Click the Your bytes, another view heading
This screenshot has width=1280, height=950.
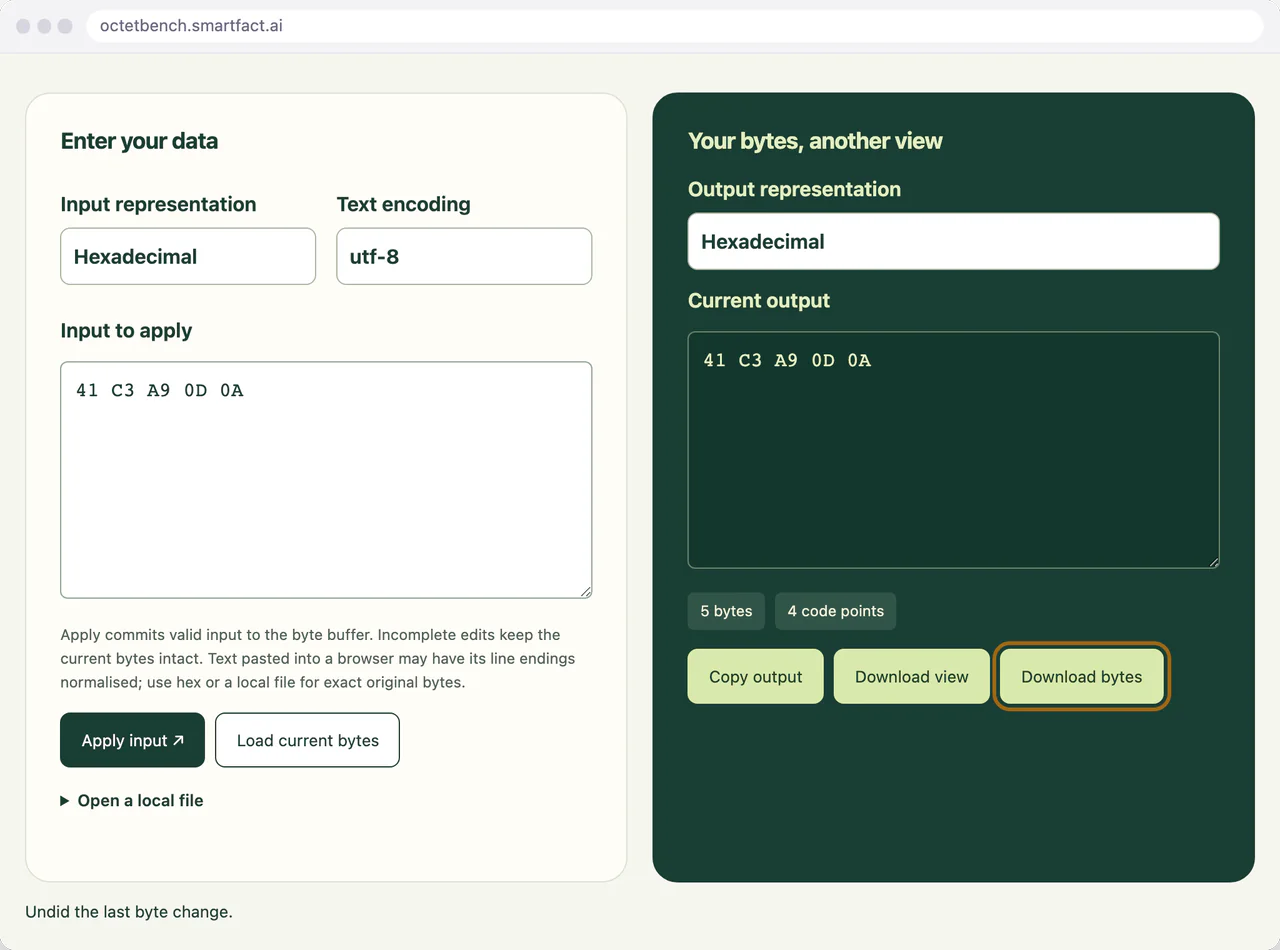point(815,141)
